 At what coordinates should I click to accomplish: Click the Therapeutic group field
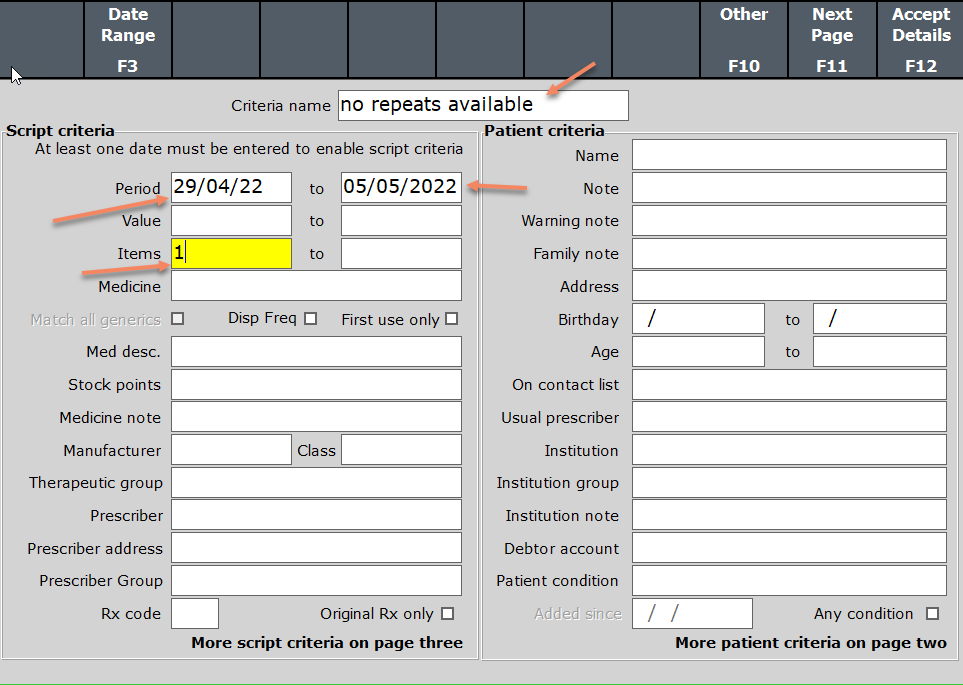tap(316, 483)
